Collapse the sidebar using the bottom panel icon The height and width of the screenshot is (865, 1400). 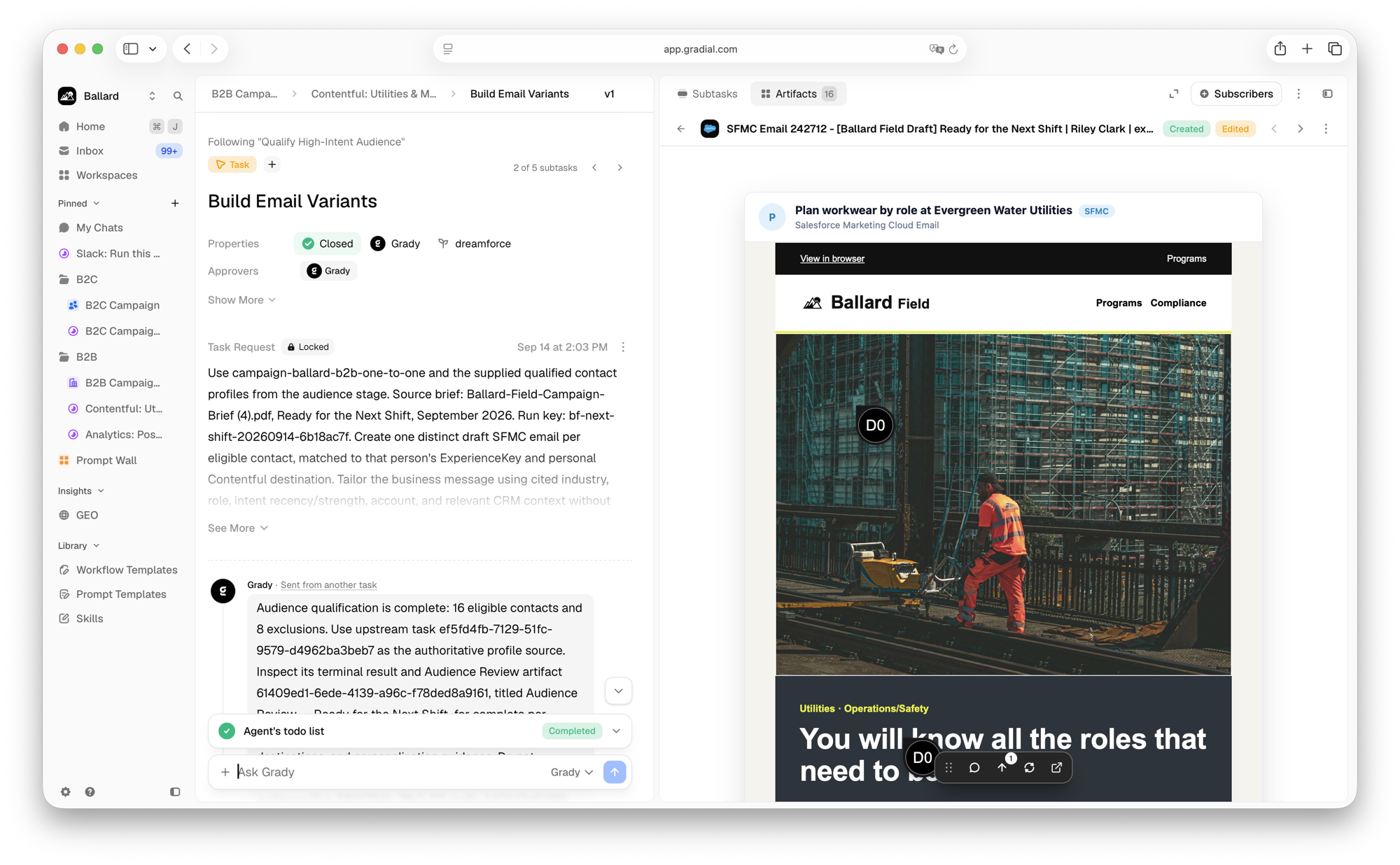pos(175,792)
